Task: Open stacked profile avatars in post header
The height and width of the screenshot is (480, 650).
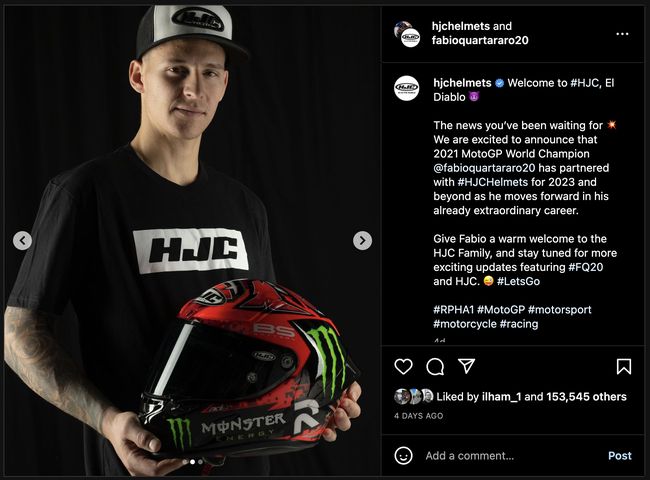Action: (407, 34)
